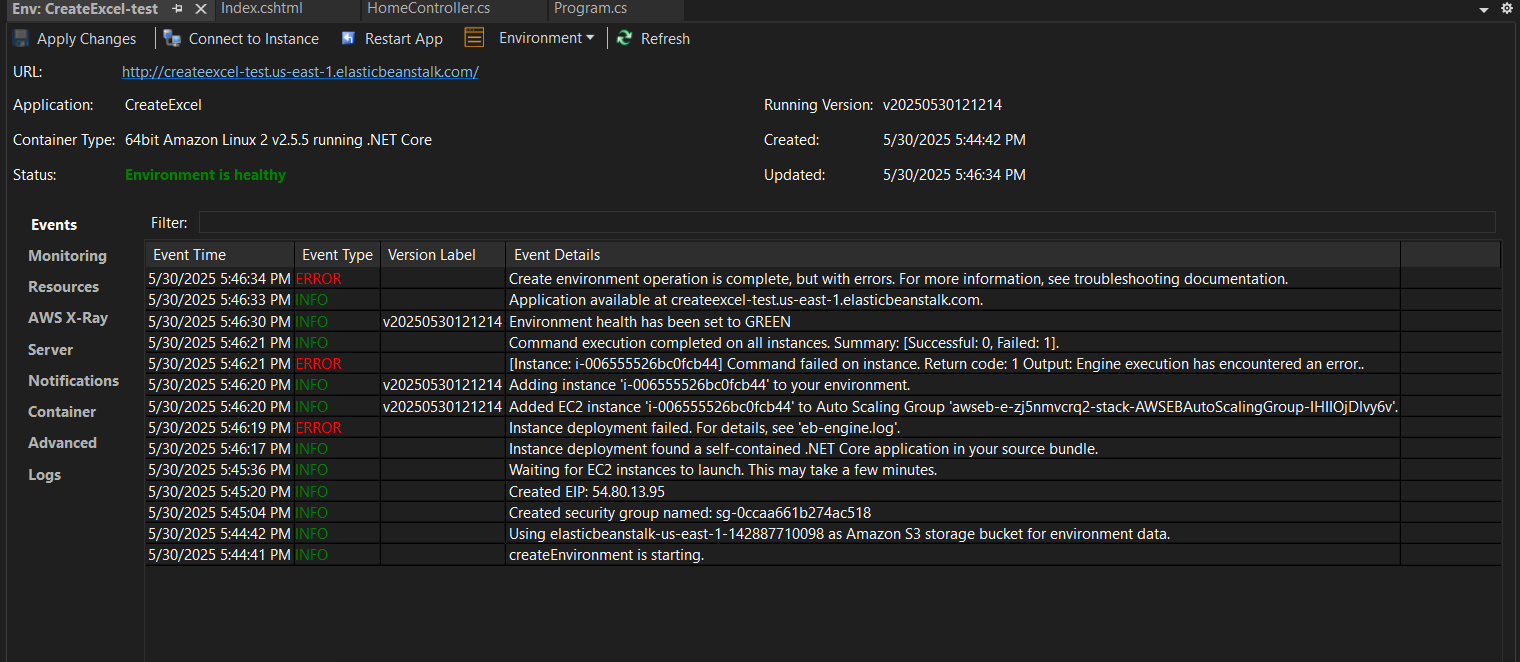
Task: Open the document window settings gear
Action: (x=1507, y=8)
